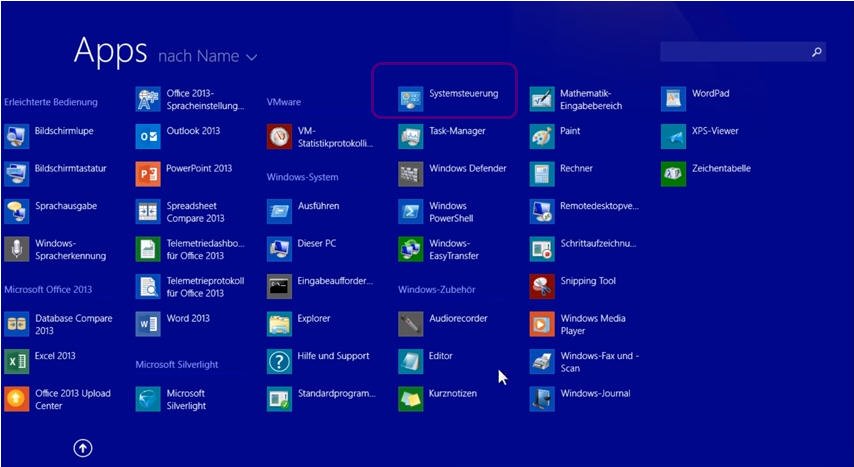Open Hilfe und Support question-mark icon

click(279, 362)
